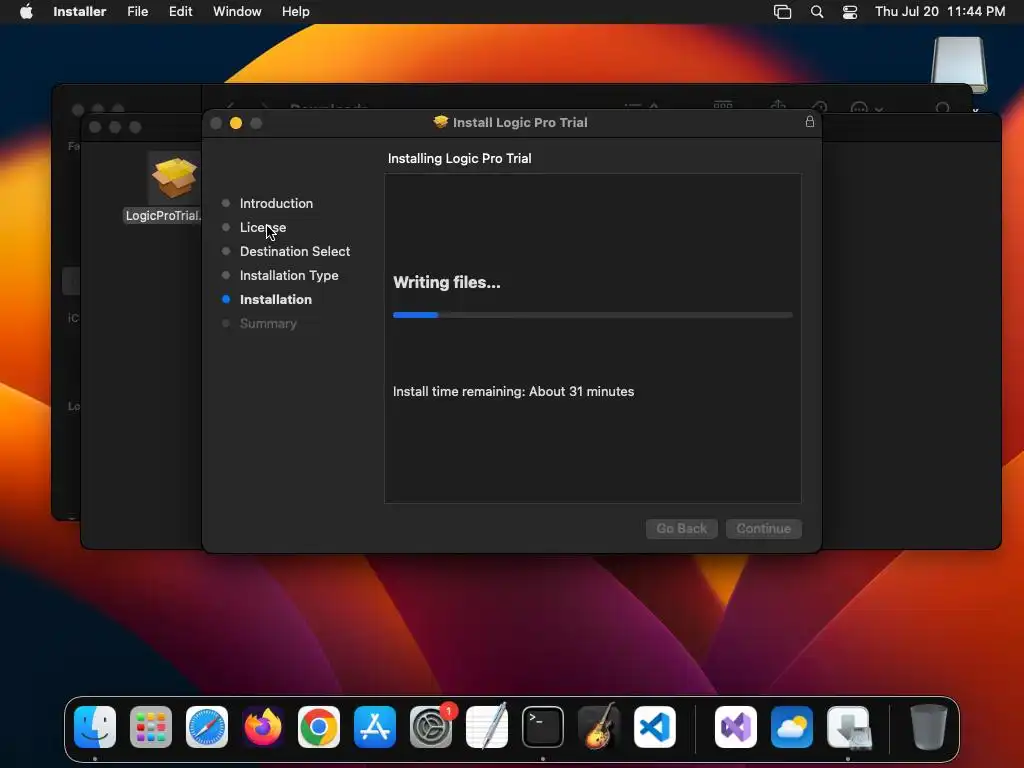Screen dimensions: 1024x768
Task: Open the File menu
Action: (137, 12)
